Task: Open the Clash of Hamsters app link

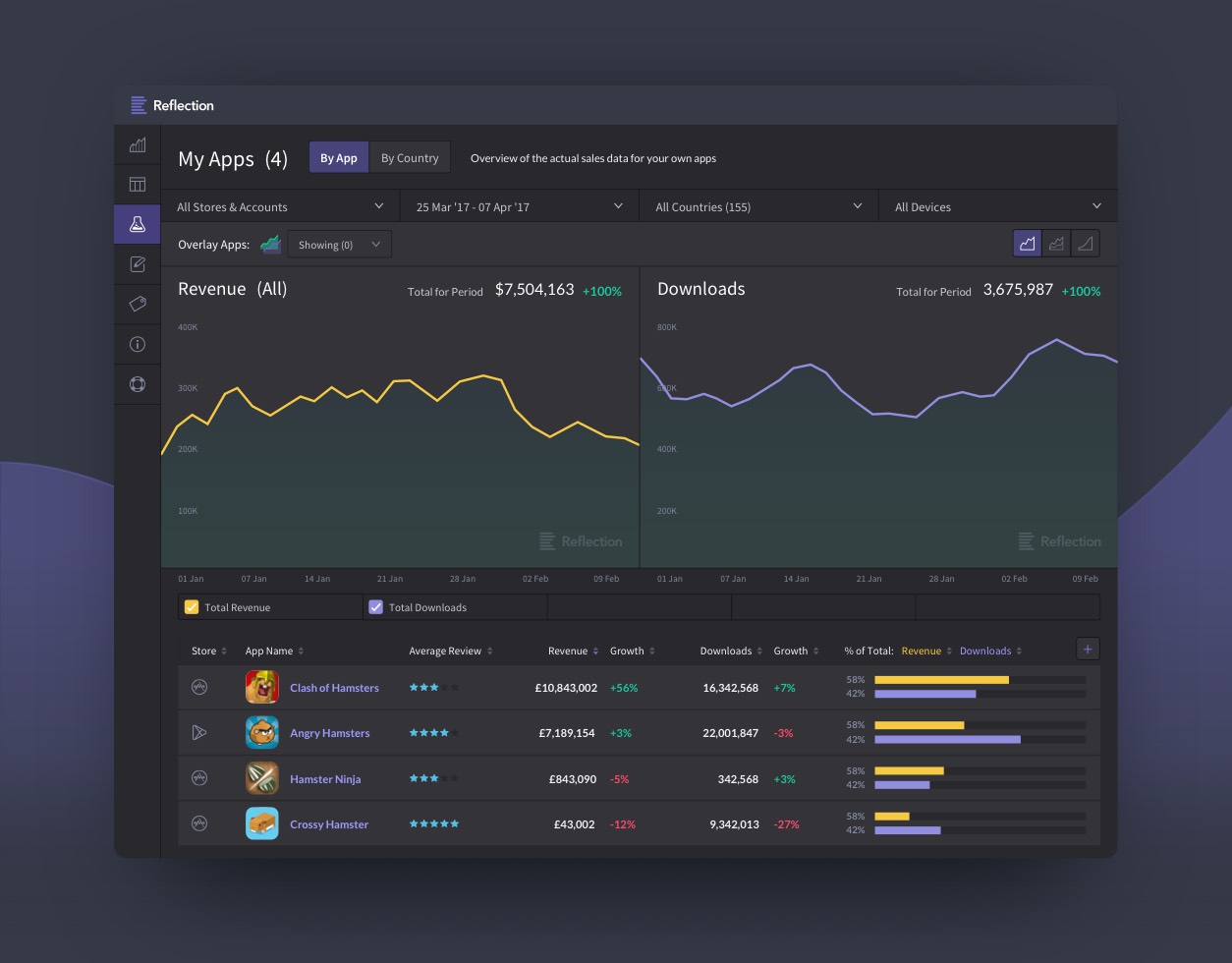Action: pyautogui.click(x=334, y=688)
